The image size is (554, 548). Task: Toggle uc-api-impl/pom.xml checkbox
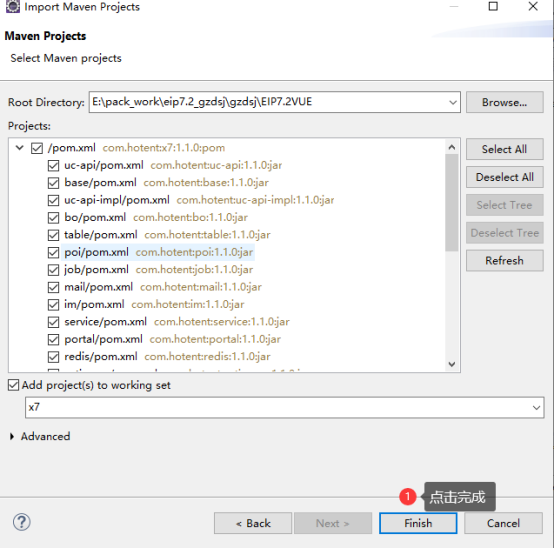click(53, 200)
